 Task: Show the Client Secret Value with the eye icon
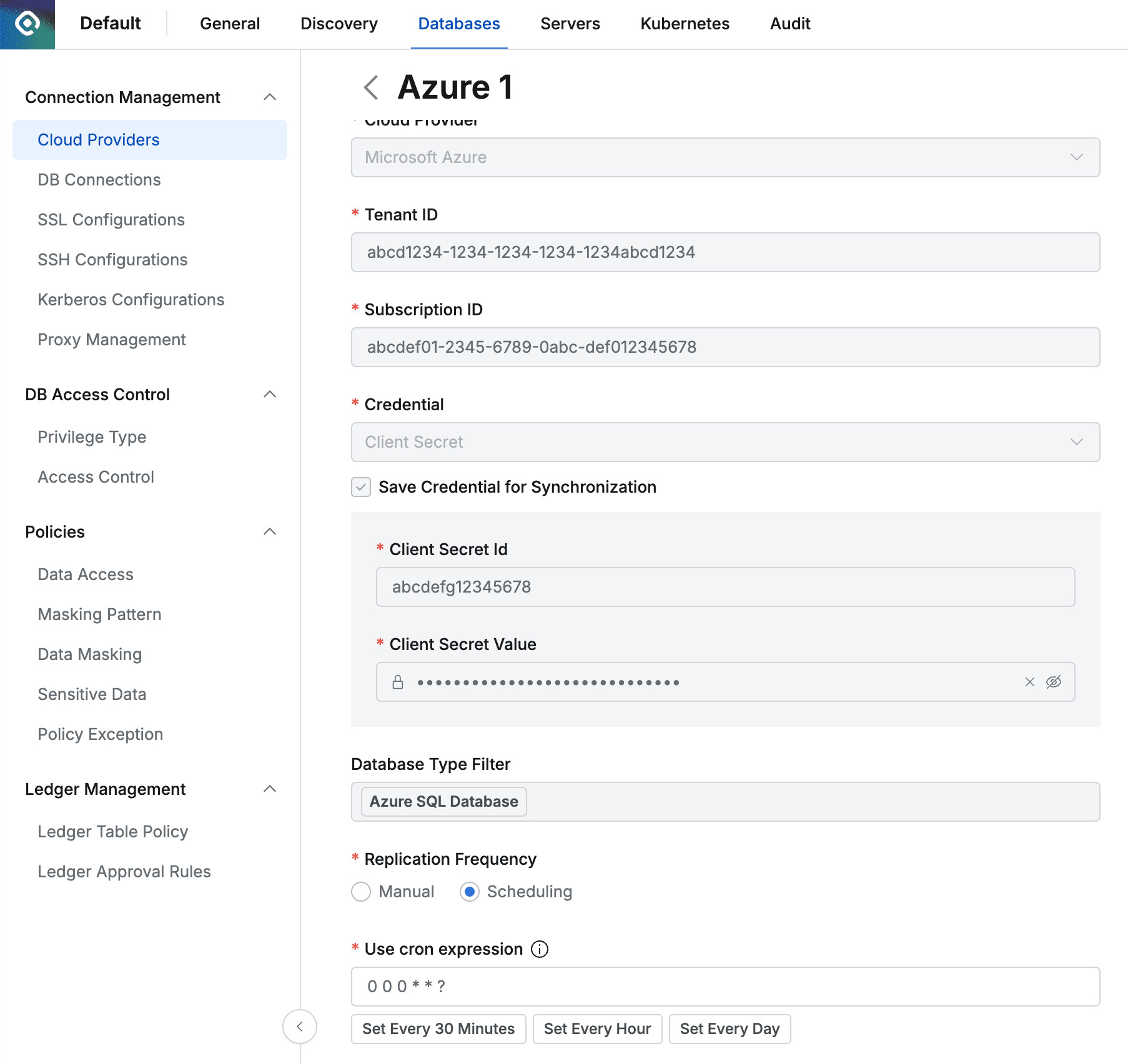[1054, 682]
